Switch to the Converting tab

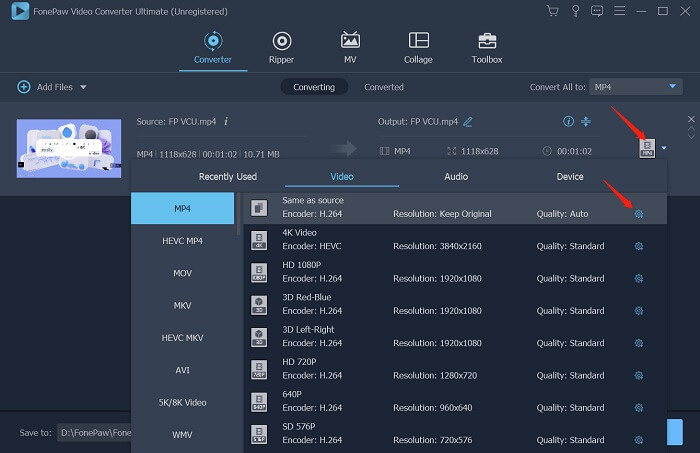click(x=314, y=87)
